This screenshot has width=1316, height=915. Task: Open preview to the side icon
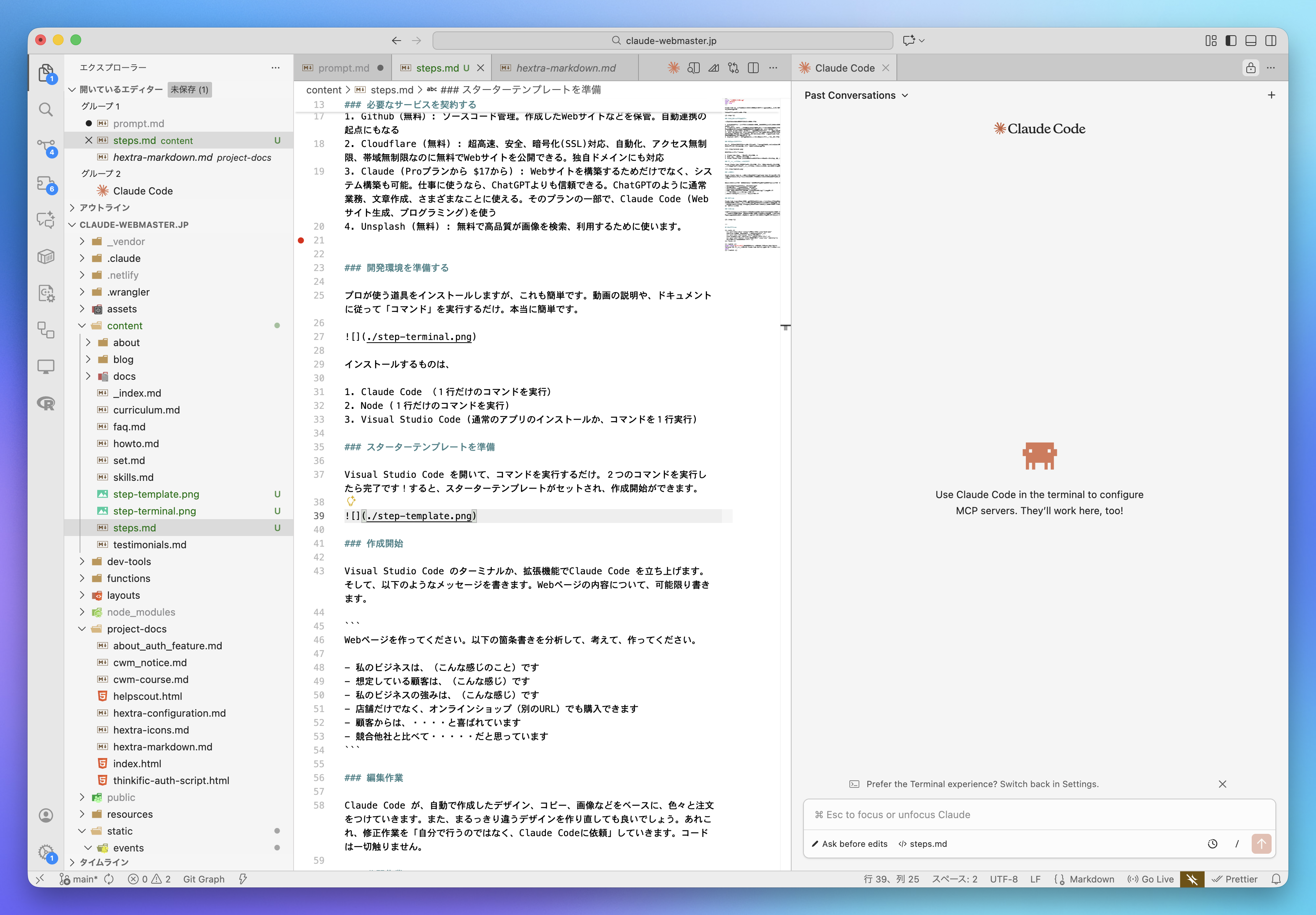[x=694, y=68]
